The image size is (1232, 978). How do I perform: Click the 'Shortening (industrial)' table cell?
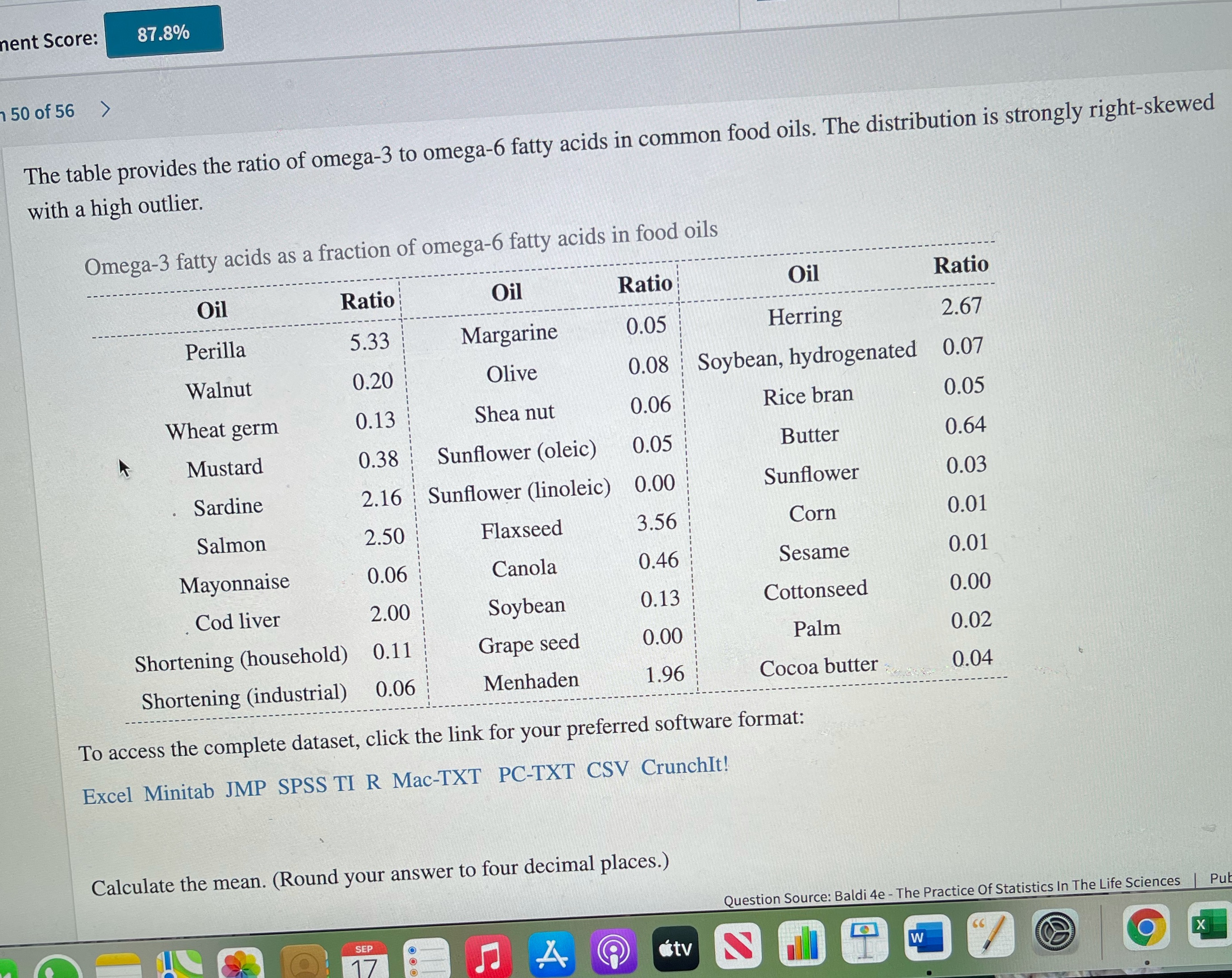point(244,696)
